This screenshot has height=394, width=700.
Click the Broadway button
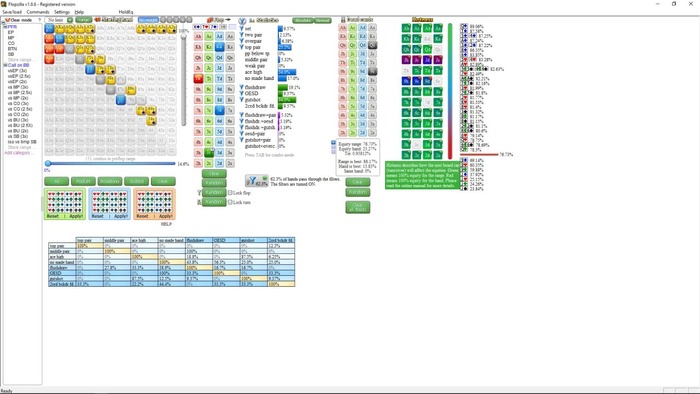(x=110, y=181)
